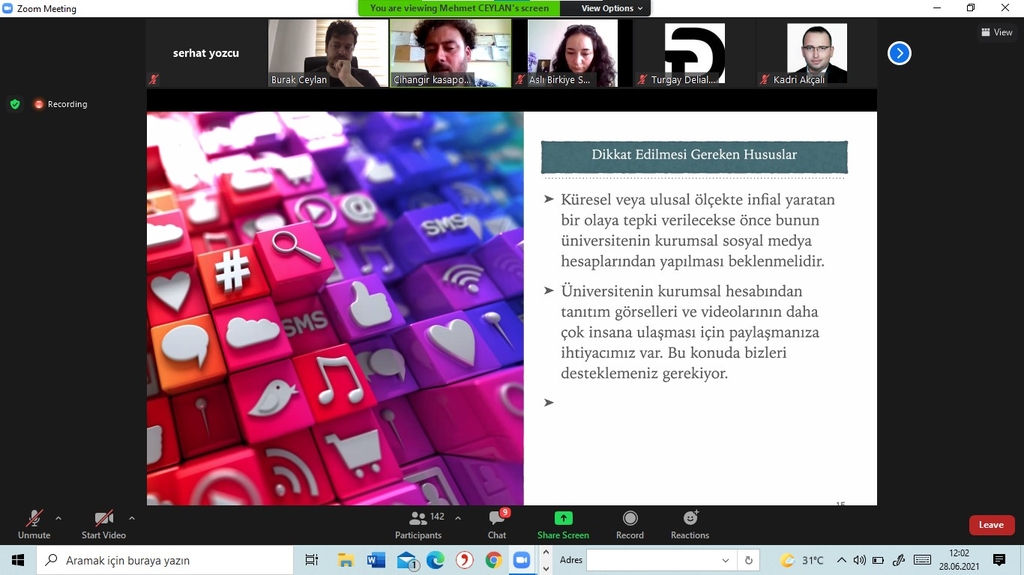Open the Chat panel

pyautogui.click(x=497, y=525)
